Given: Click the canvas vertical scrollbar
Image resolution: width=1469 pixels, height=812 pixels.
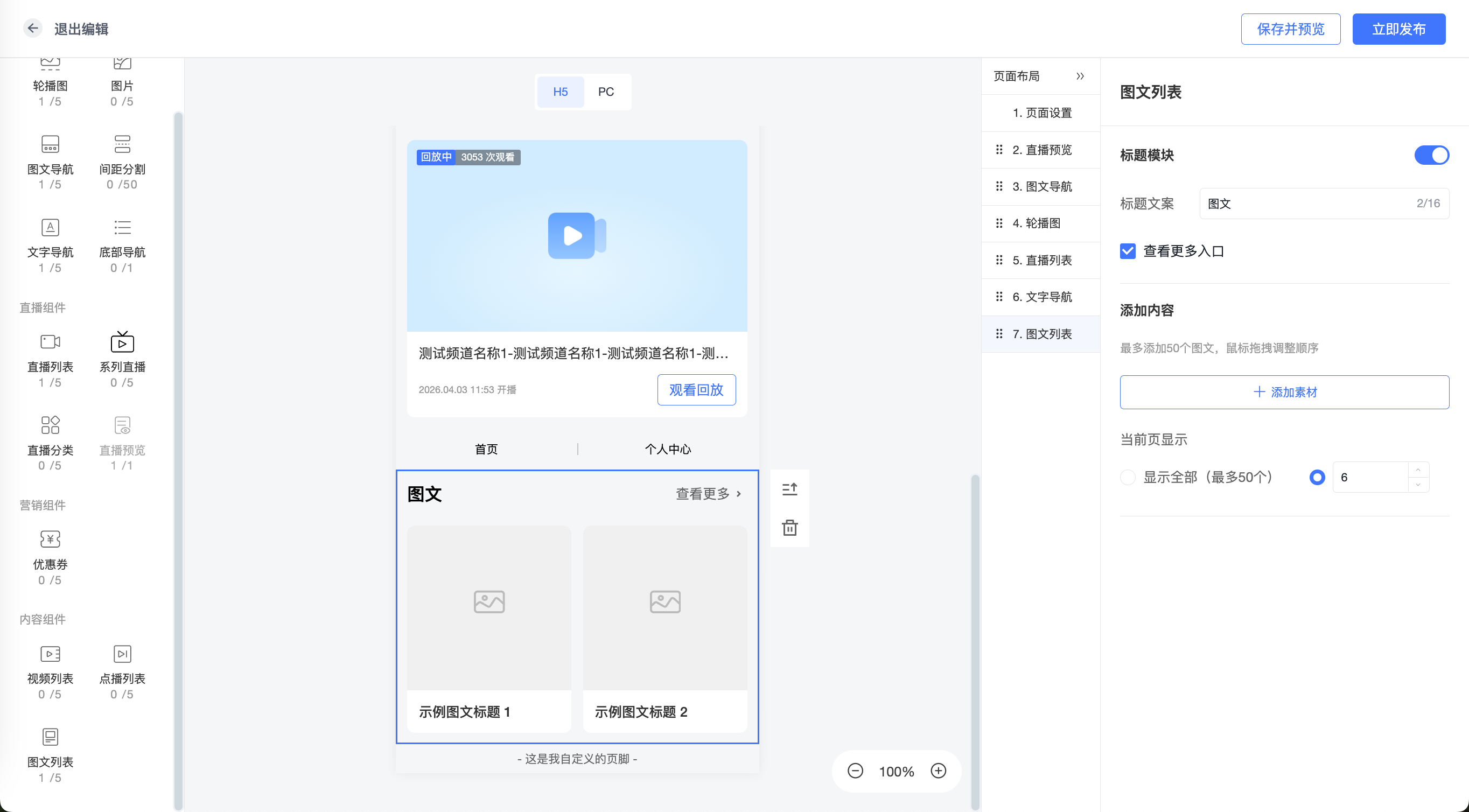Looking at the screenshot, I should click(x=975, y=641).
